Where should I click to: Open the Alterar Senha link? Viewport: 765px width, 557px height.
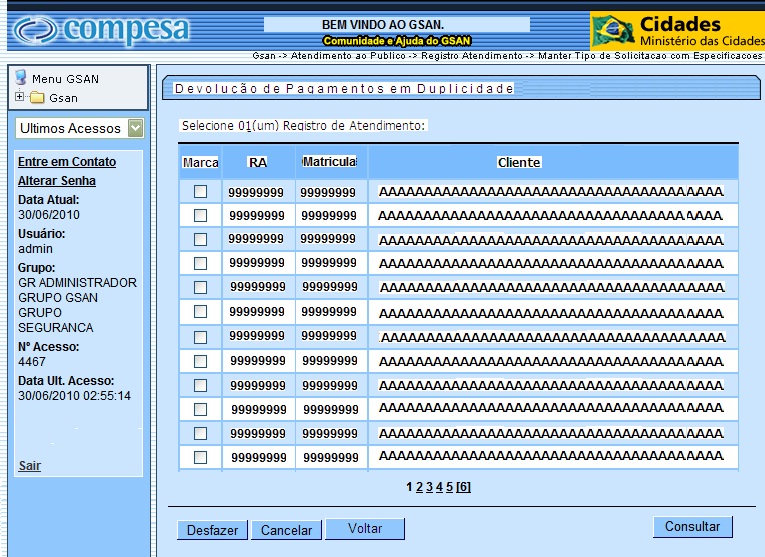[x=57, y=181]
